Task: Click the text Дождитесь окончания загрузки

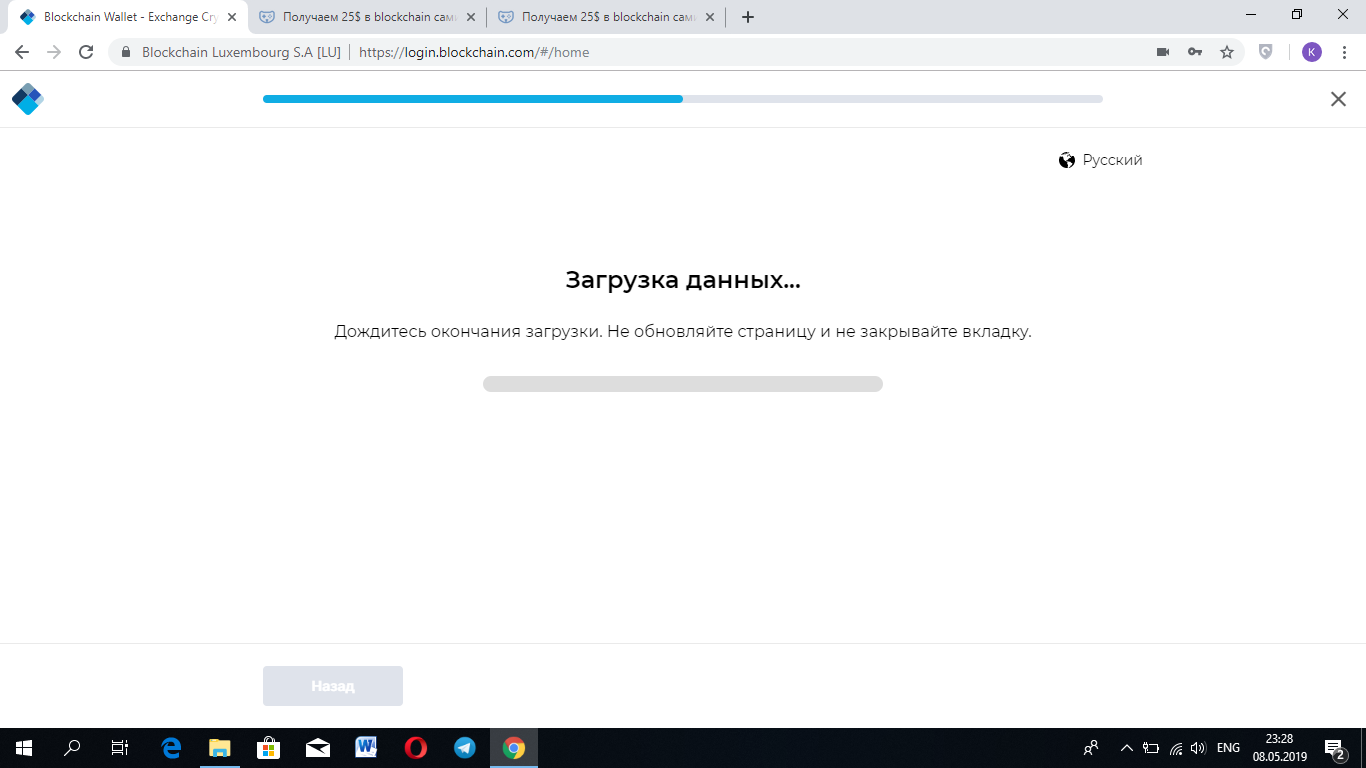Action: pos(469,331)
